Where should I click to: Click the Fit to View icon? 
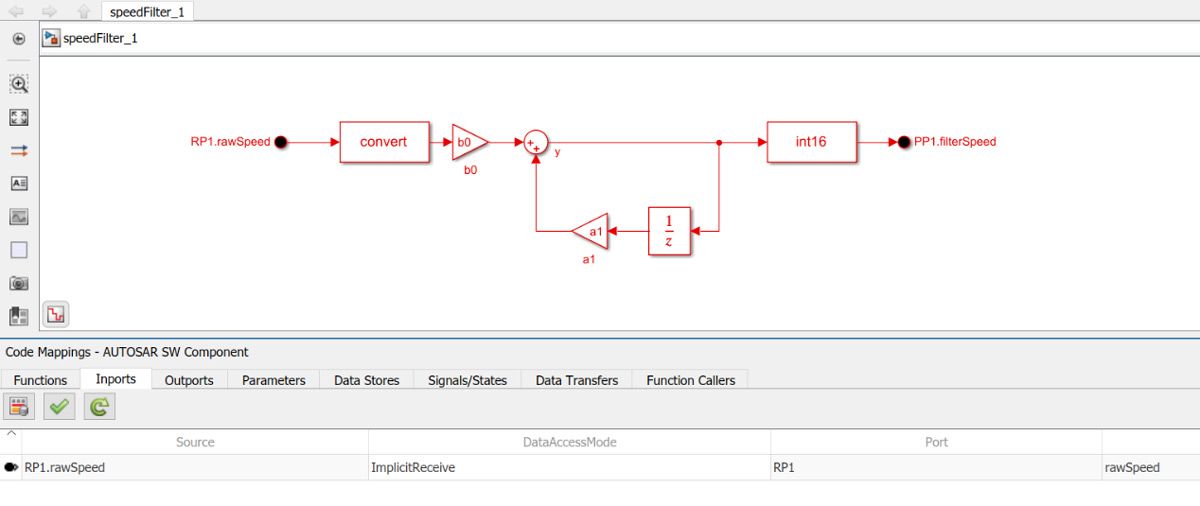(x=18, y=118)
